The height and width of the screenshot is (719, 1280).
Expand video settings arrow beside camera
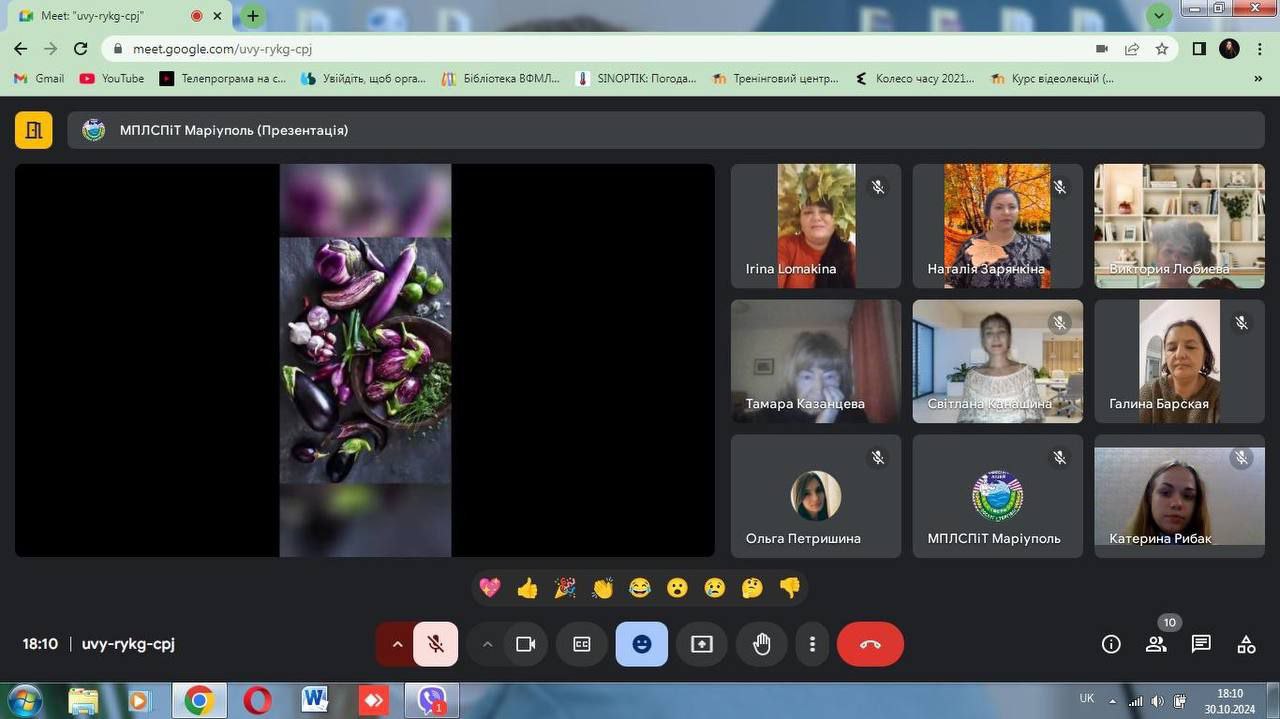click(488, 644)
